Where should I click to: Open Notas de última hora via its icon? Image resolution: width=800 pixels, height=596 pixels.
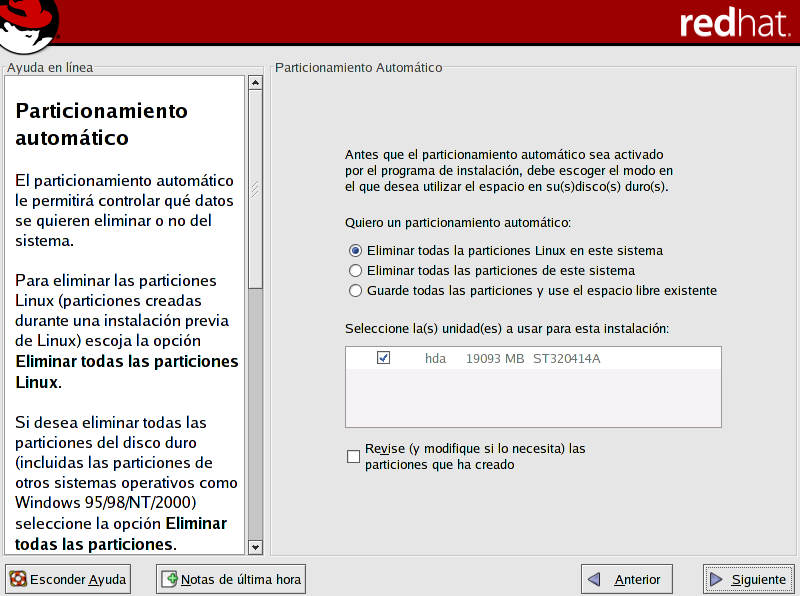[170, 579]
